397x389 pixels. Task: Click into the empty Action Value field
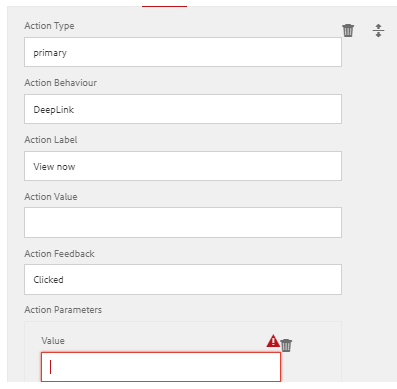click(183, 223)
